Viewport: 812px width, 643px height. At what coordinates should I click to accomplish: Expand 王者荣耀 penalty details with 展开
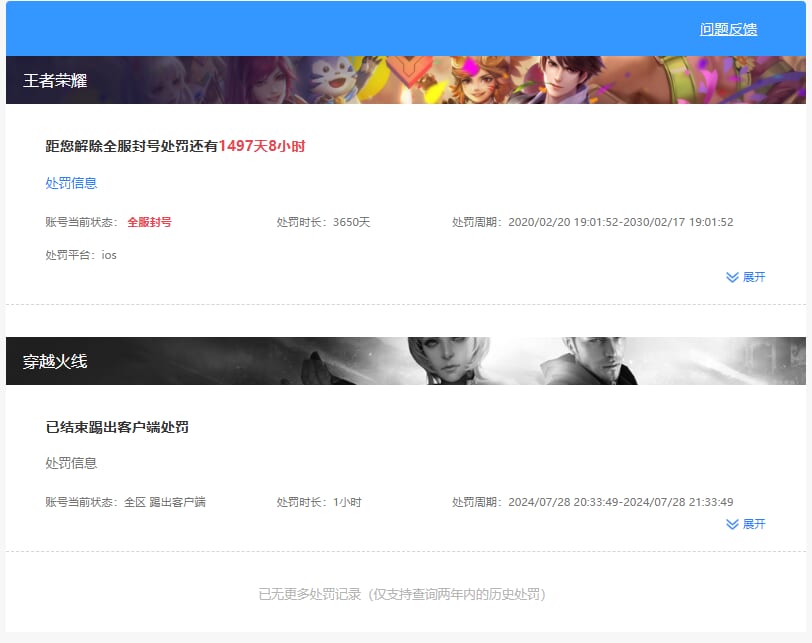[x=746, y=277]
